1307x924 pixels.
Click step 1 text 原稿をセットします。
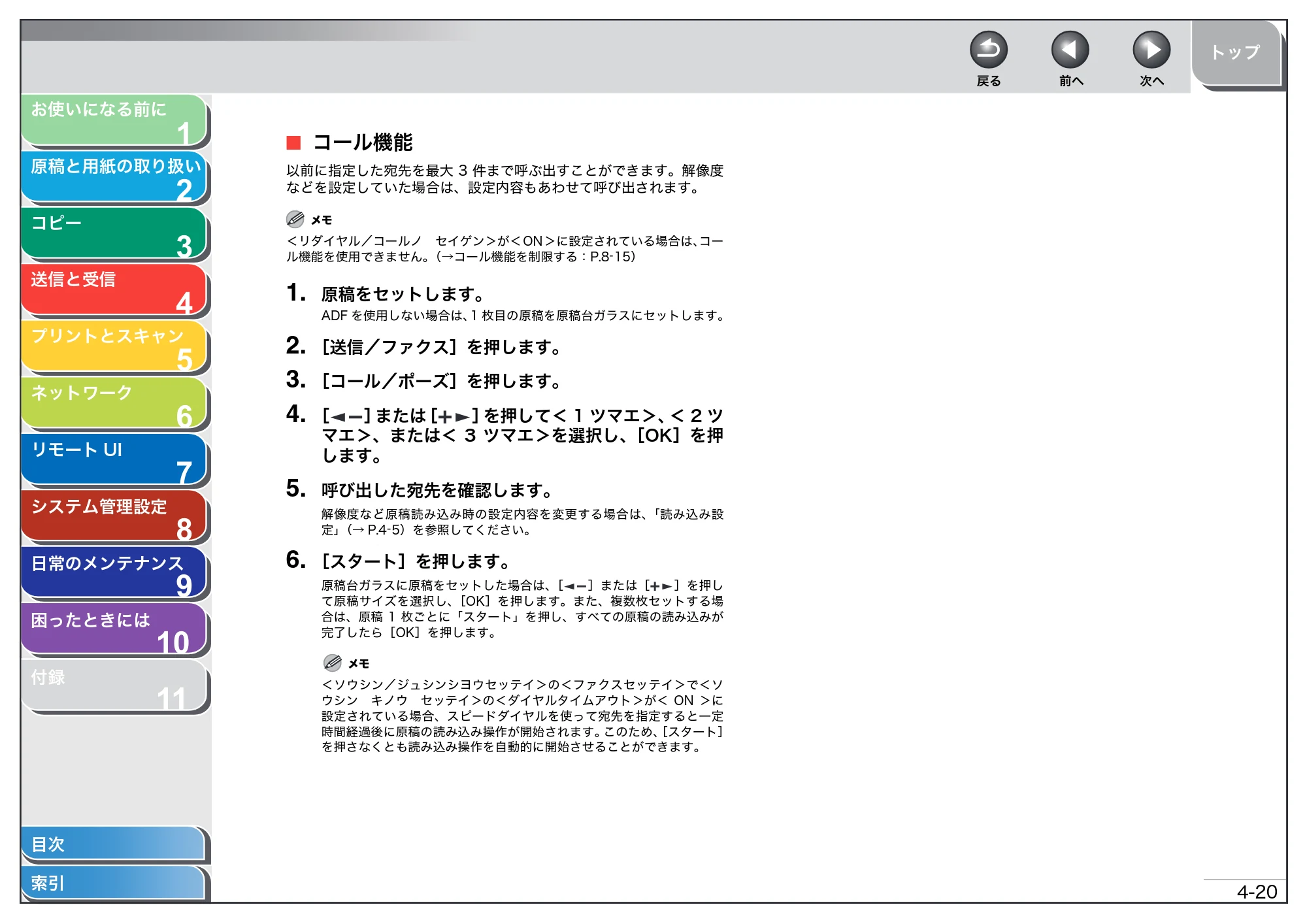tap(403, 295)
